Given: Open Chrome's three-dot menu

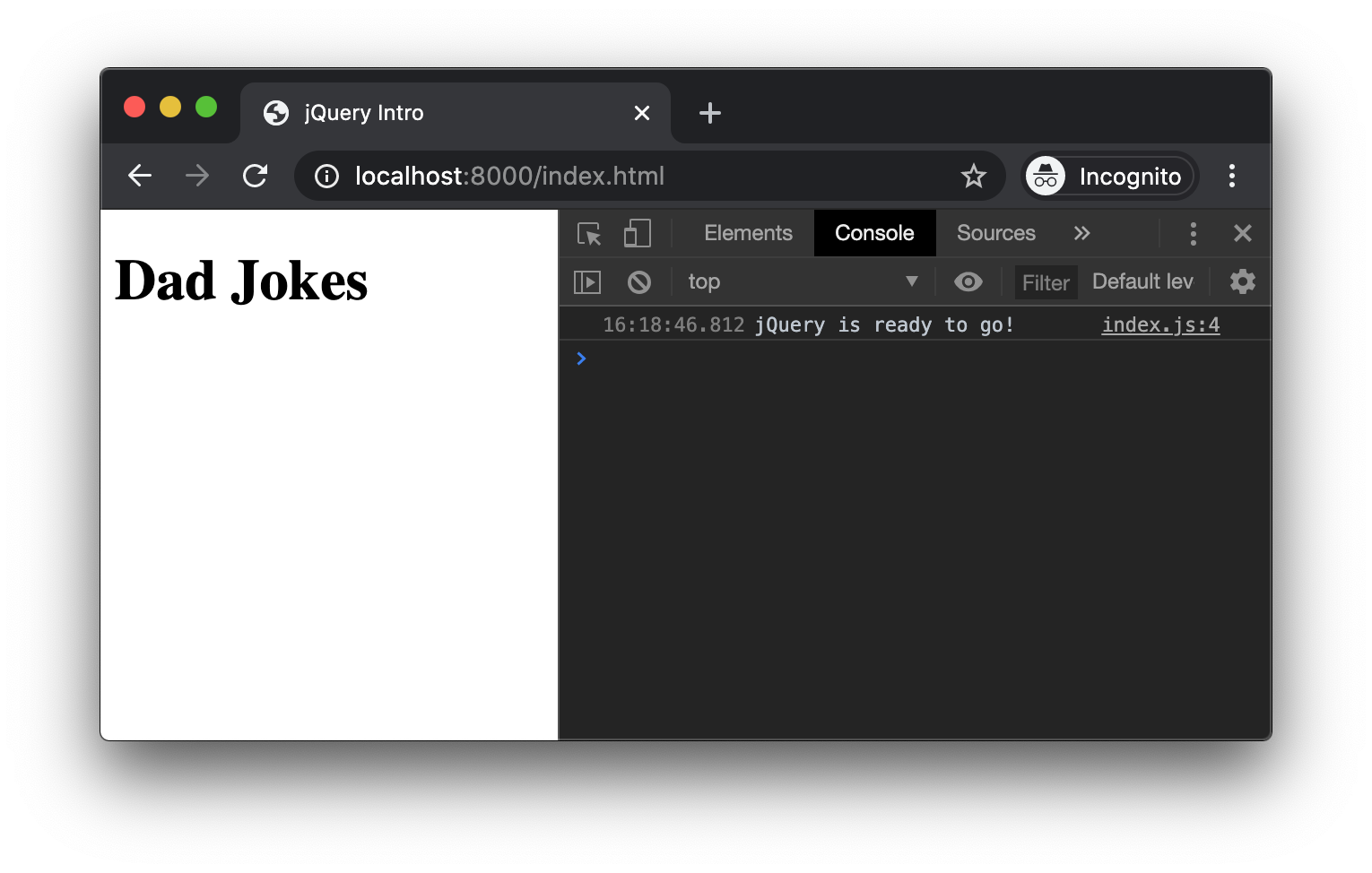Looking at the screenshot, I should pyautogui.click(x=1231, y=176).
